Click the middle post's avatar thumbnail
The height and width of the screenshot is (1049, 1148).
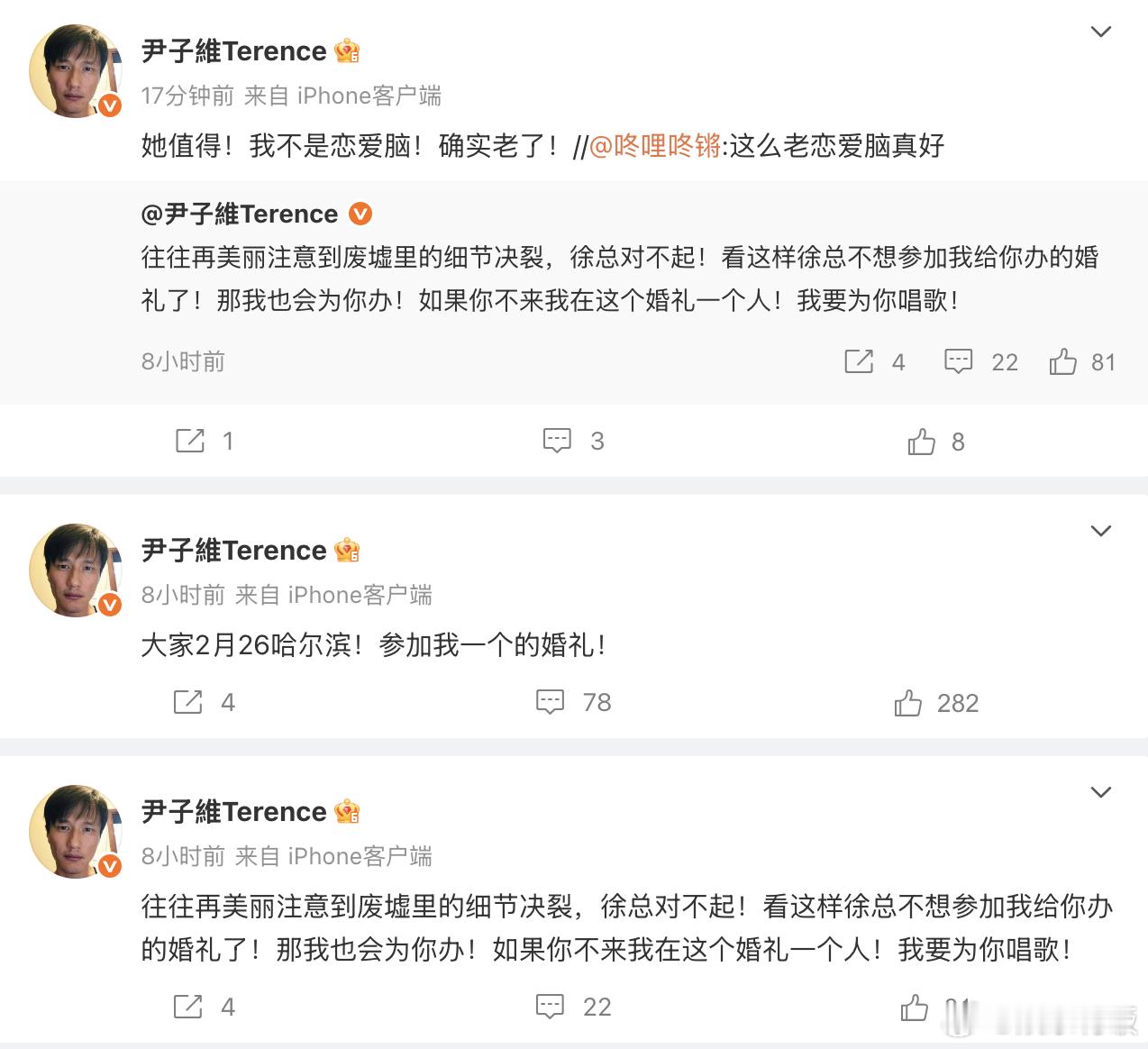pos(77,570)
